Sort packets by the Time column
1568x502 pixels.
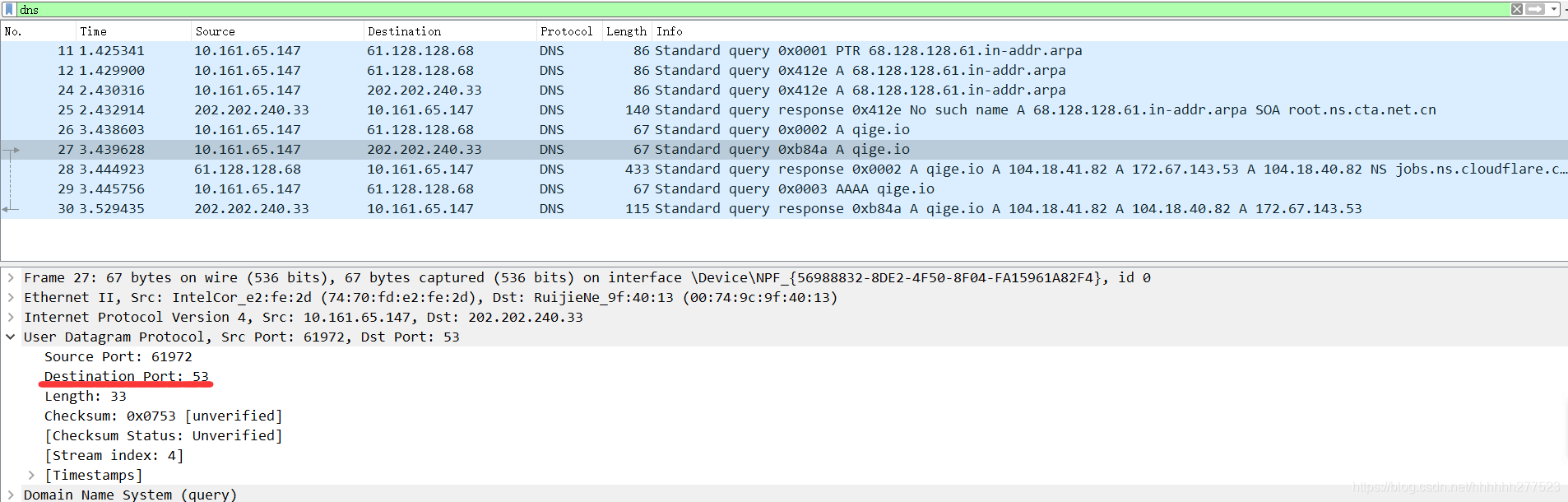133,31
